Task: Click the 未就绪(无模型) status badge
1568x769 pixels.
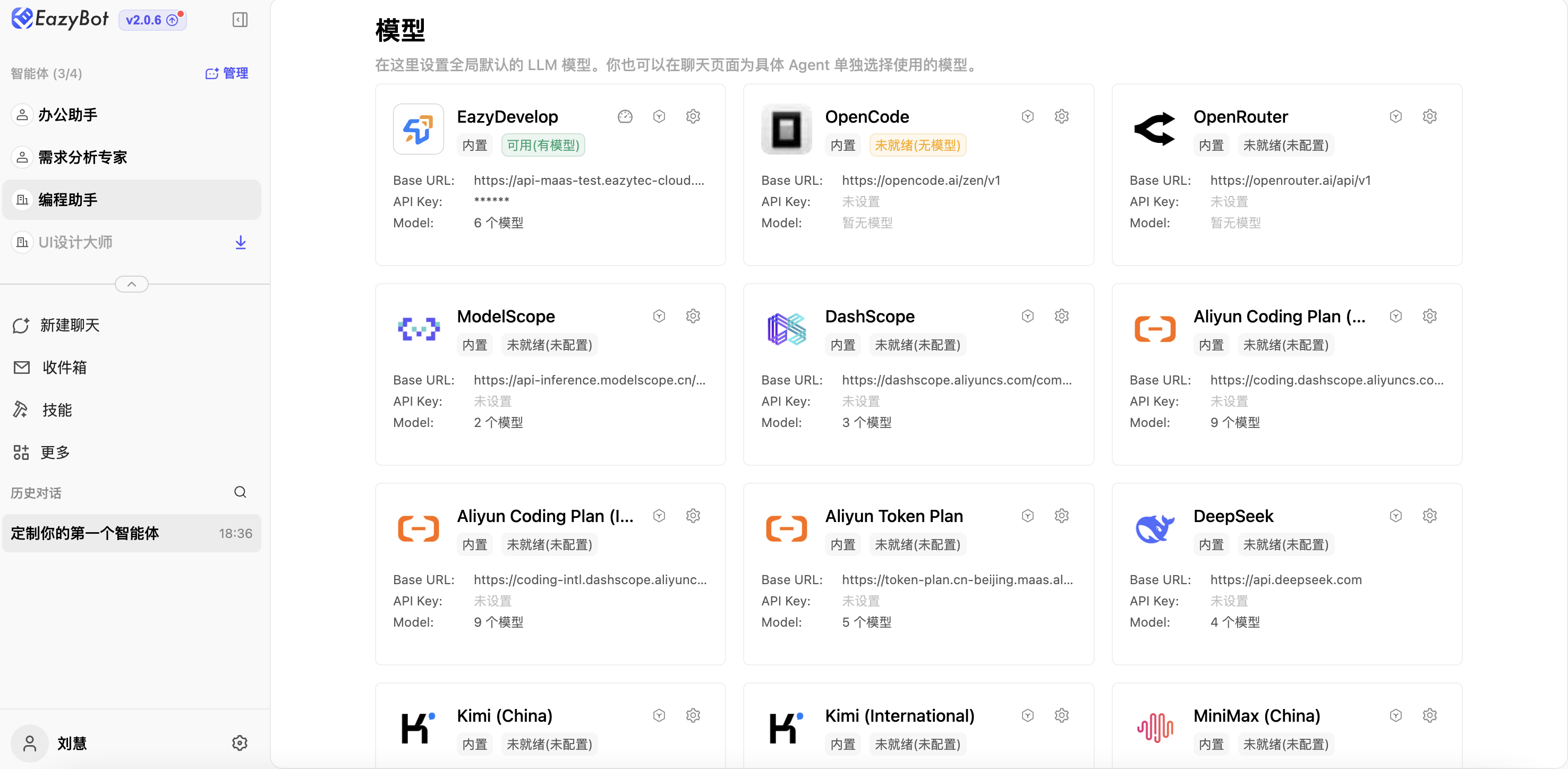Action: [x=917, y=146]
